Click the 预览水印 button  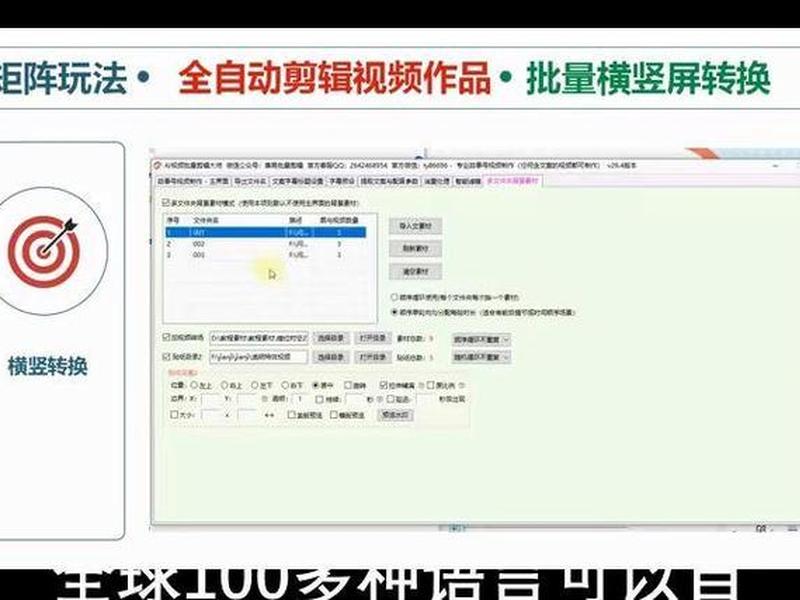point(395,415)
